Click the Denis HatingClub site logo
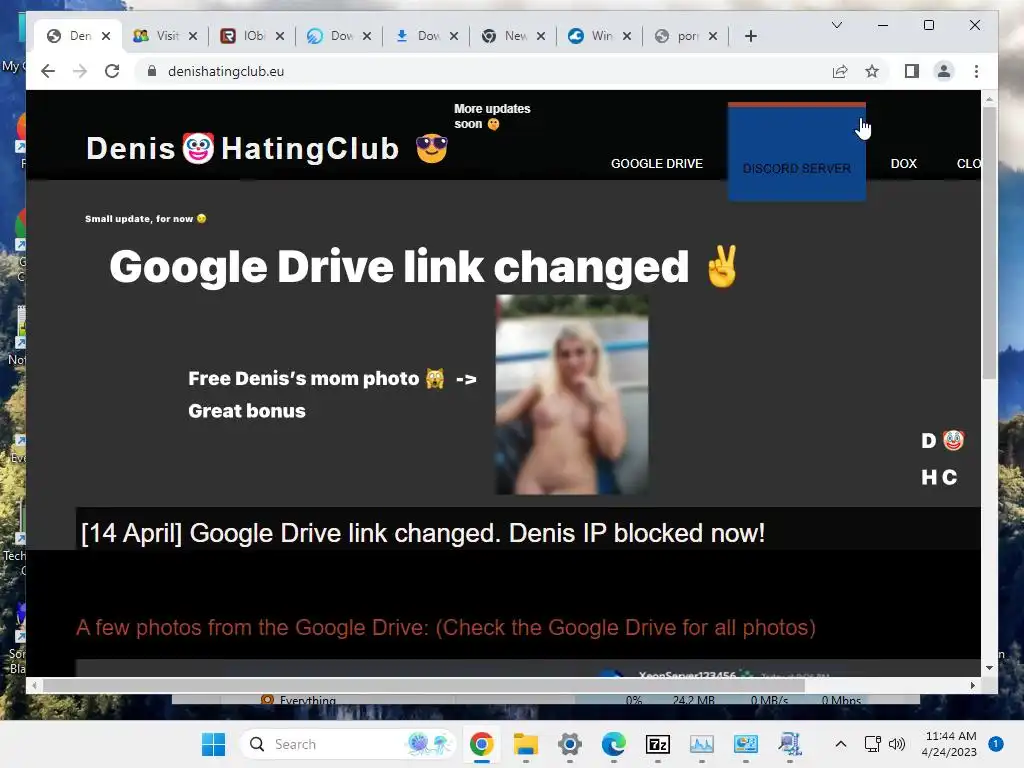 [268, 148]
